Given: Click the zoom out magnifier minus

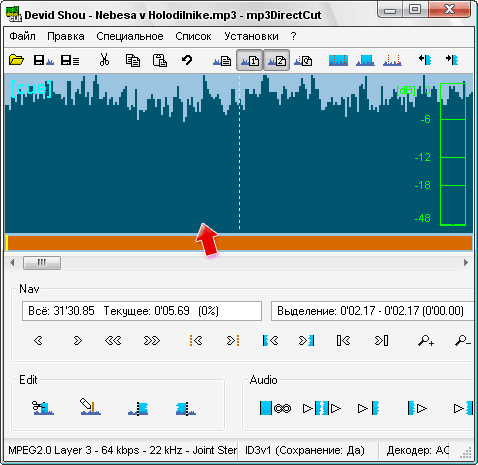Looking at the screenshot, I should click(x=463, y=341).
